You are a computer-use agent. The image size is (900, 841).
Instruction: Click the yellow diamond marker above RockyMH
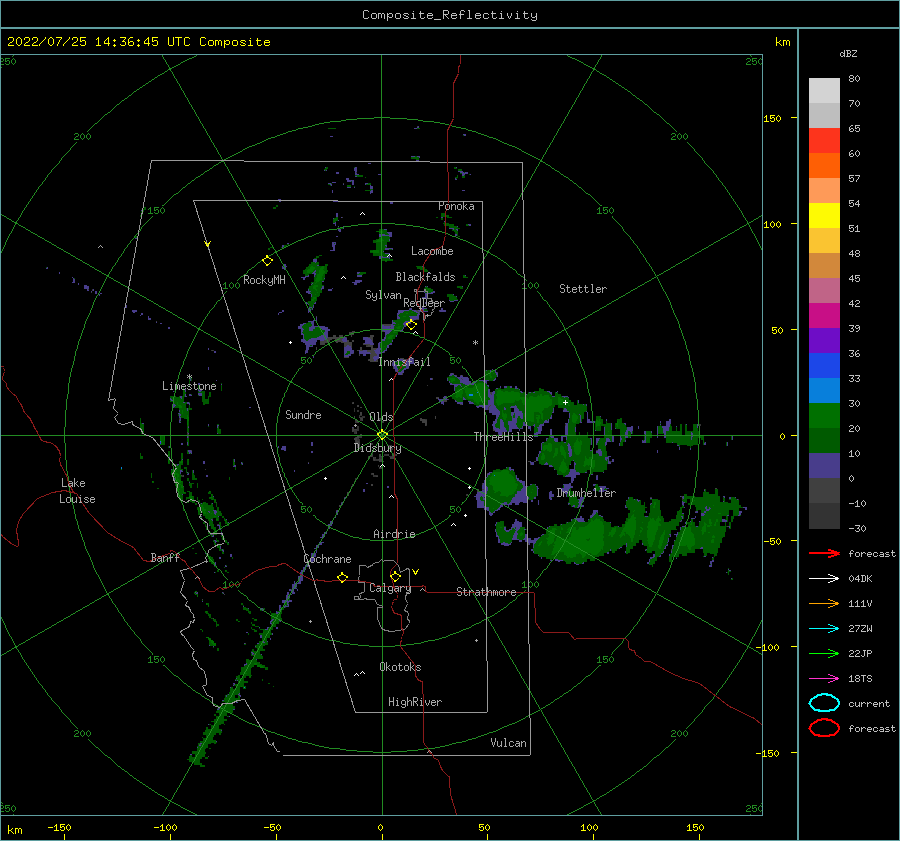point(267,261)
